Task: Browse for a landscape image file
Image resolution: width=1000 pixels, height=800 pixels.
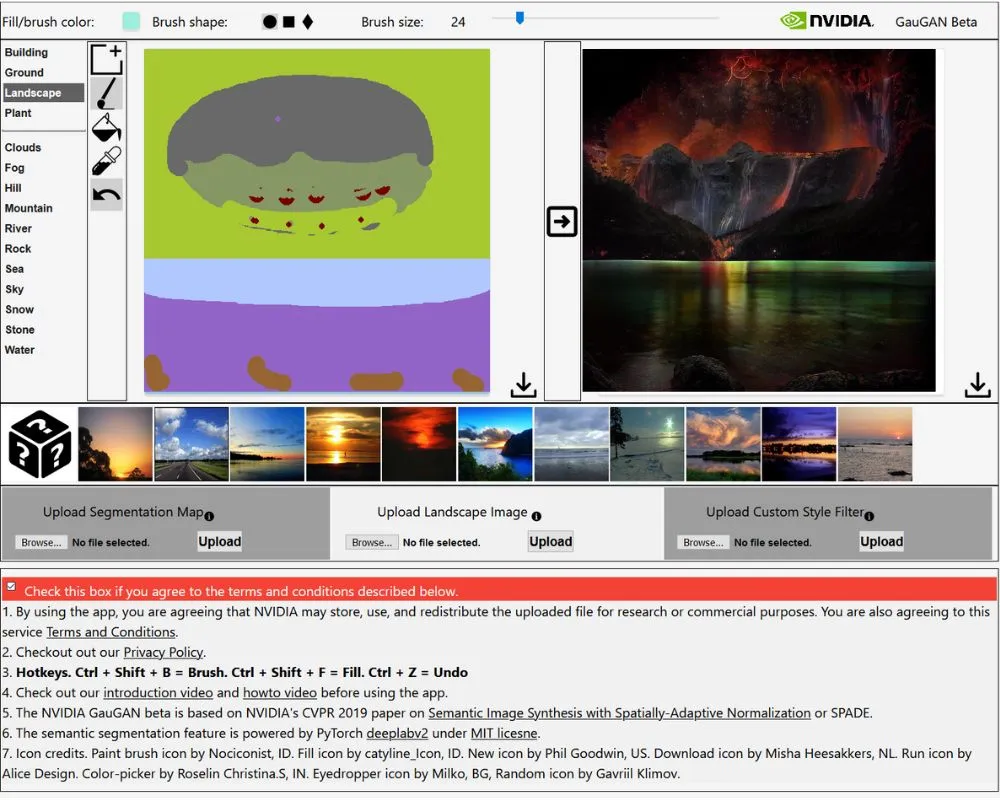Action: 372,542
